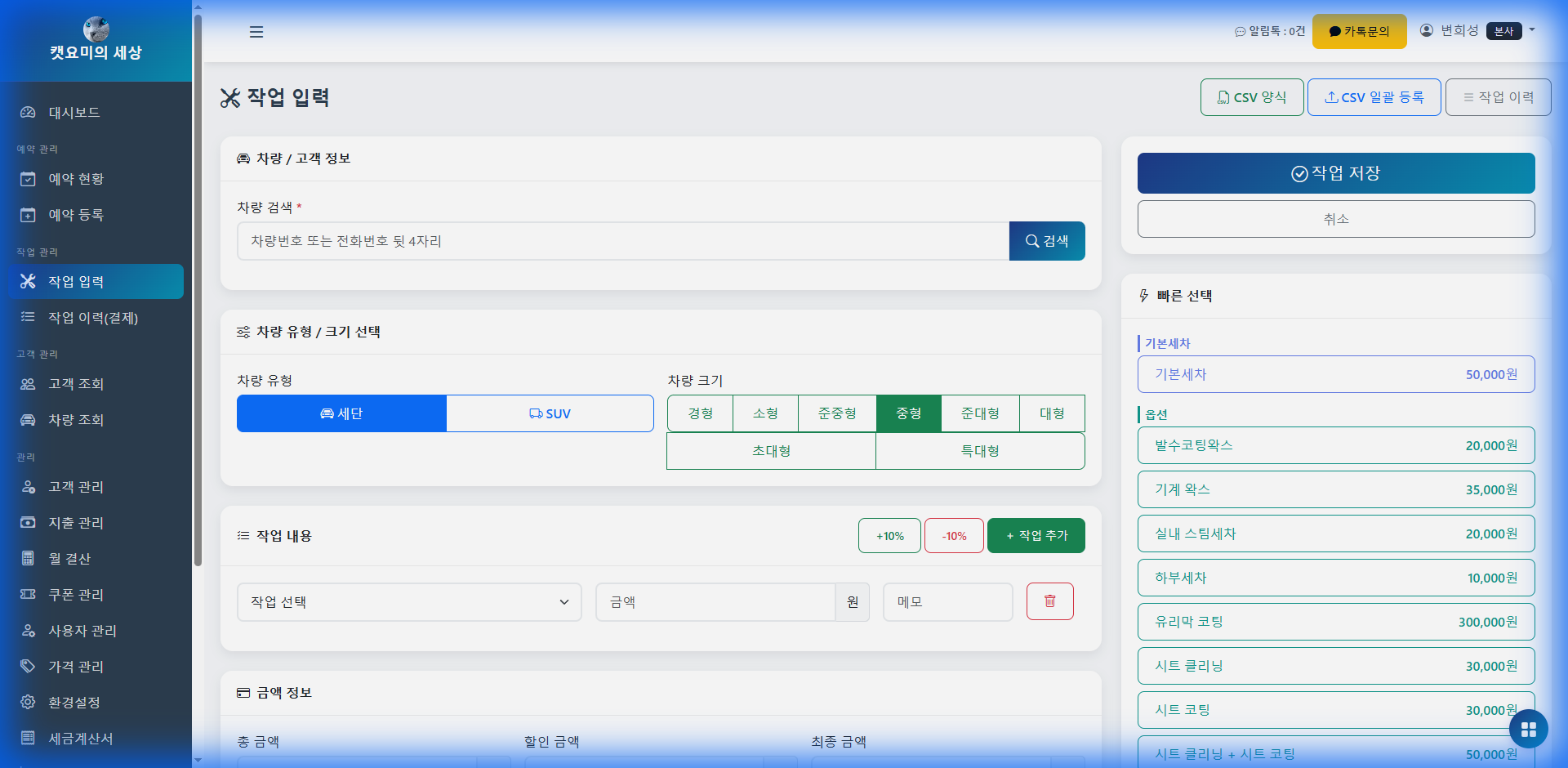Click the 쿠폰 관리 ticket icon
The height and width of the screenshot is (768, 1568).
pos(28,595)
